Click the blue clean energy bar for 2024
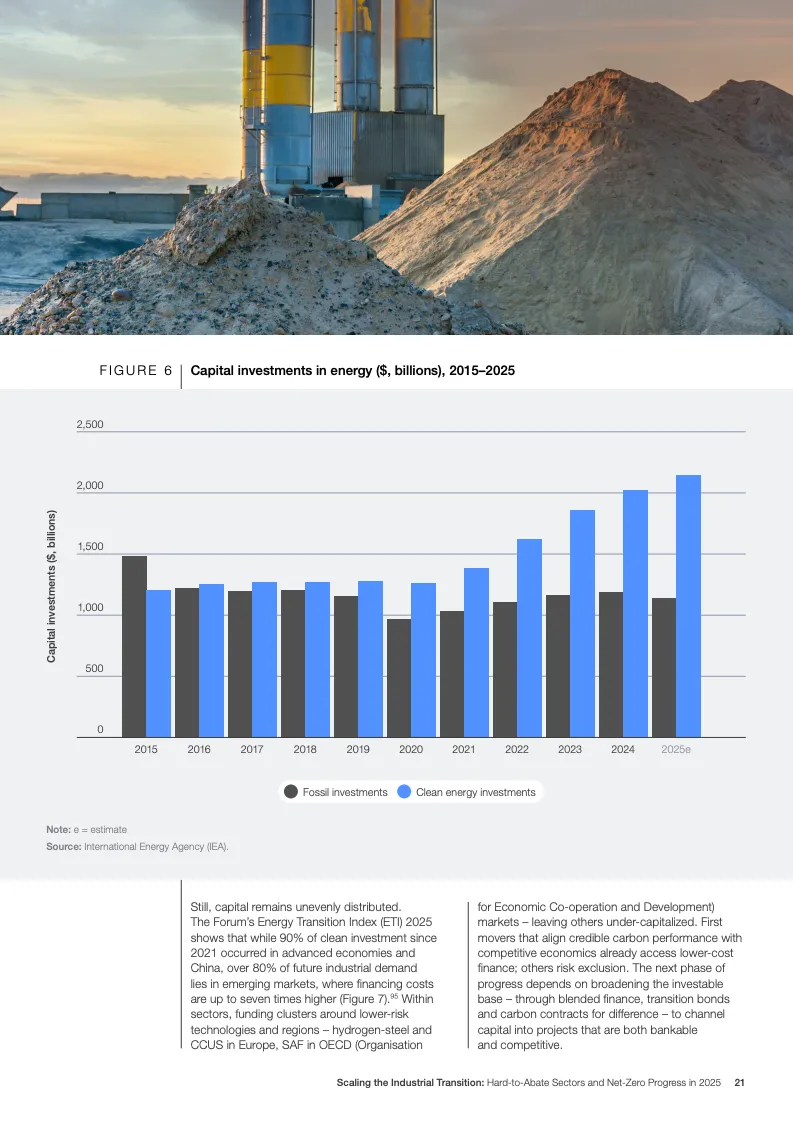Viewport: 793px width, 1121px height. (x=635, y=613)
